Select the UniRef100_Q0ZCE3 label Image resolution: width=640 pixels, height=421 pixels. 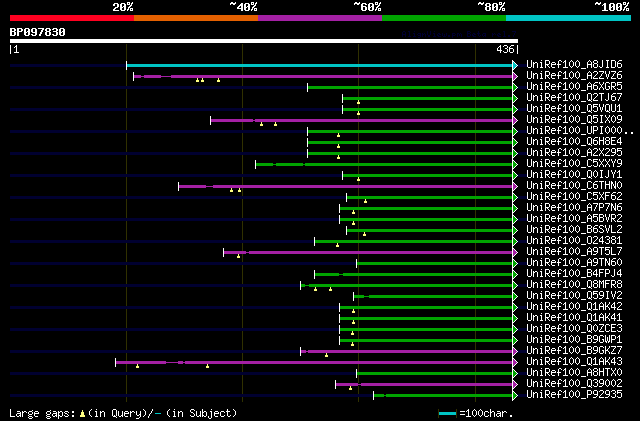click(574, 329)
